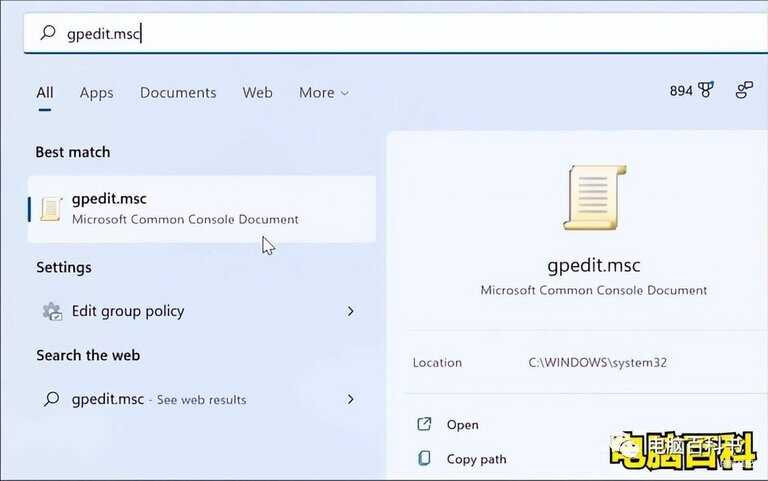768x481 pixels.
Task: Click the large scroll document icon in preview pane
Action: click(595, 197)
